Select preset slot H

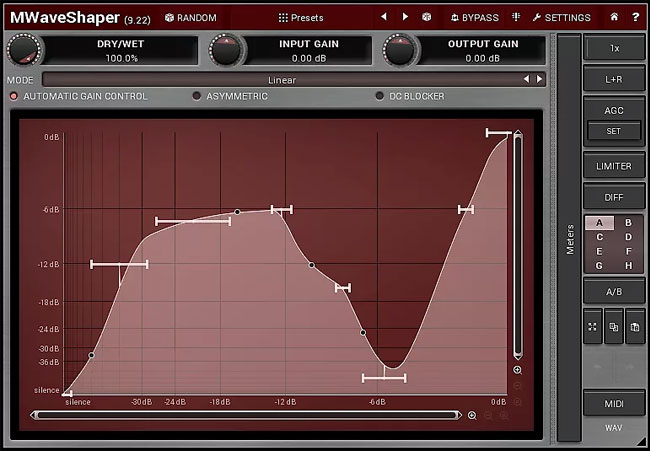click(x=628, y=266)
